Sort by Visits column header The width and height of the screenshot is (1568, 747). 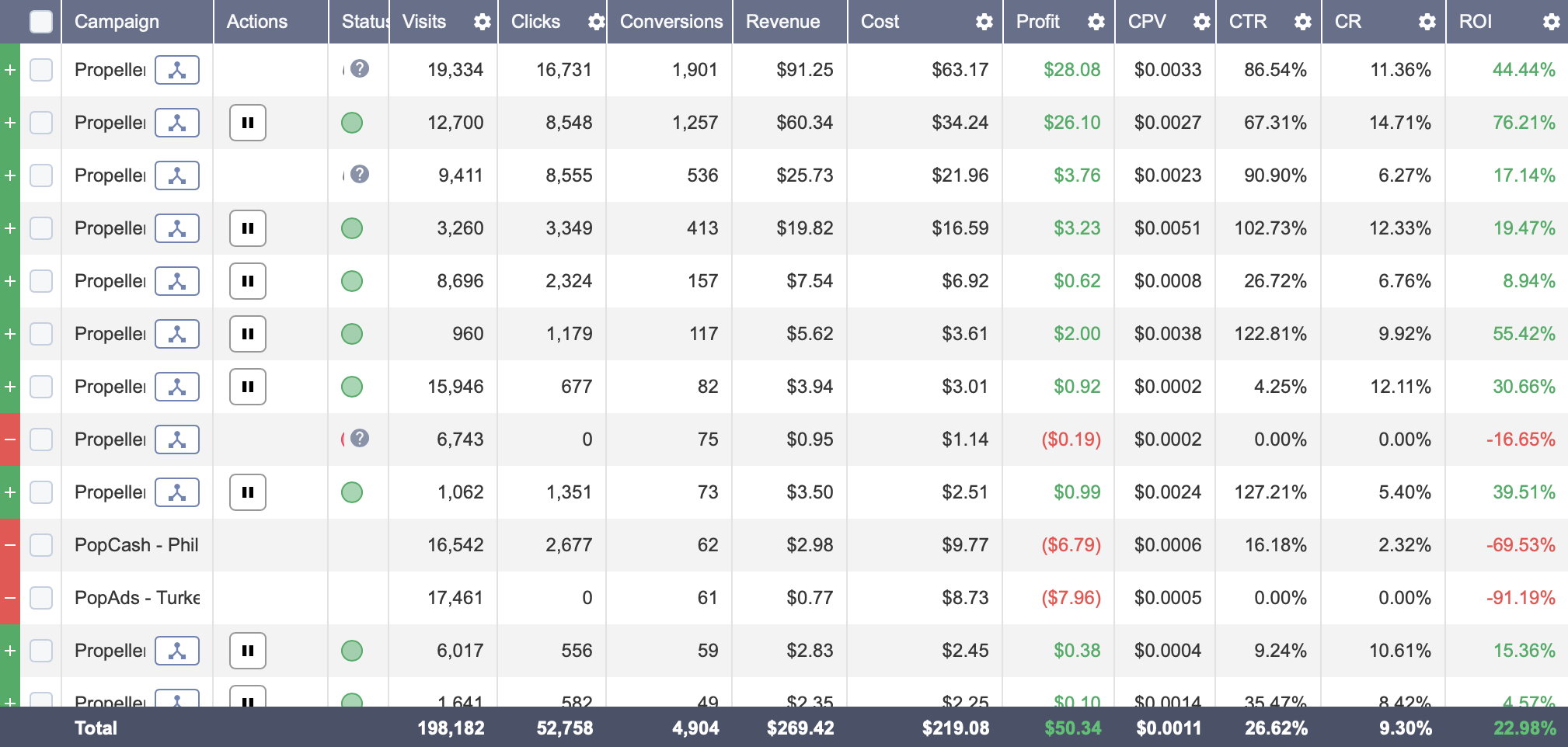(424, 22)
